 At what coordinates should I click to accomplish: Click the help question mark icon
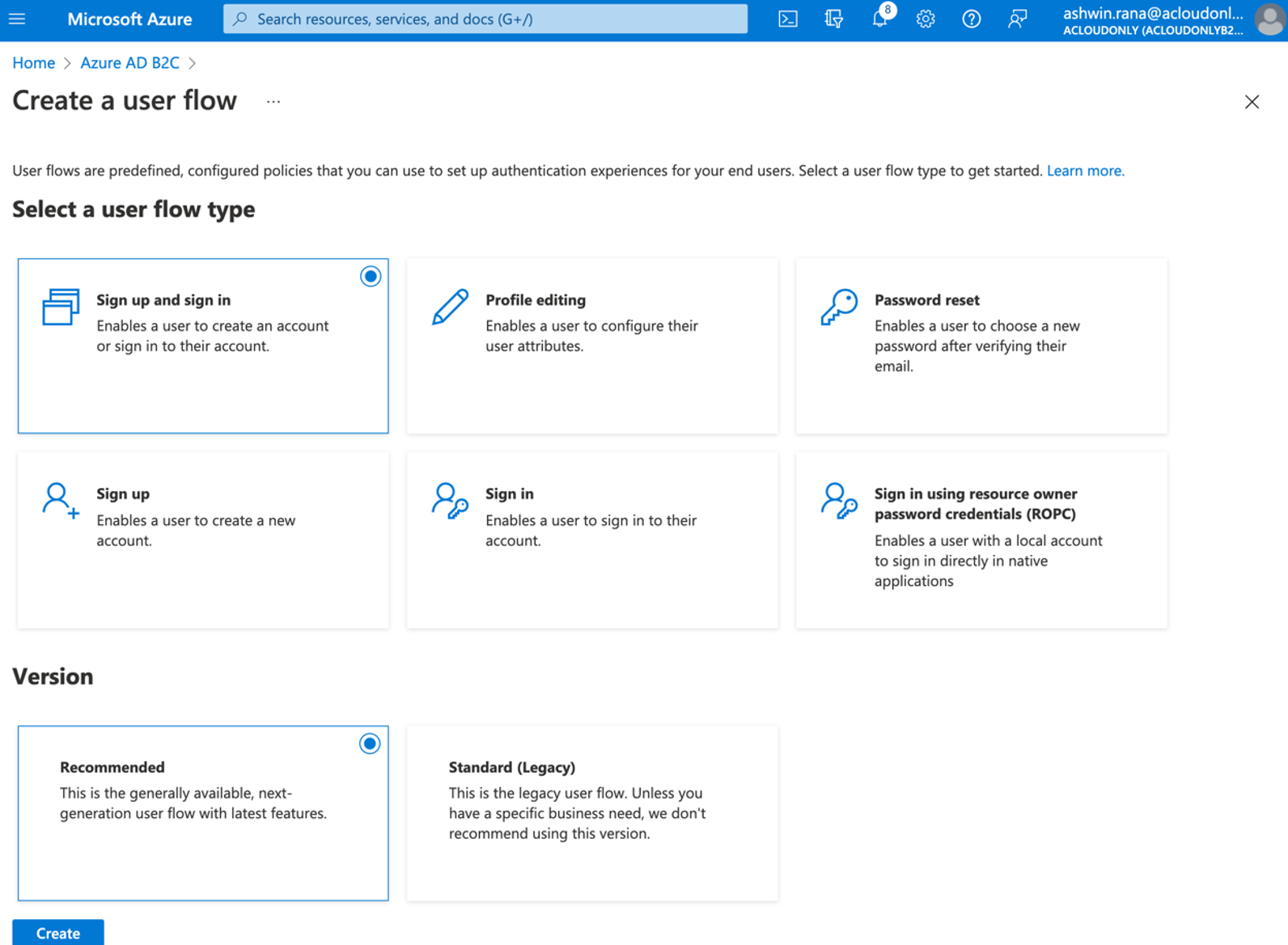971,19
